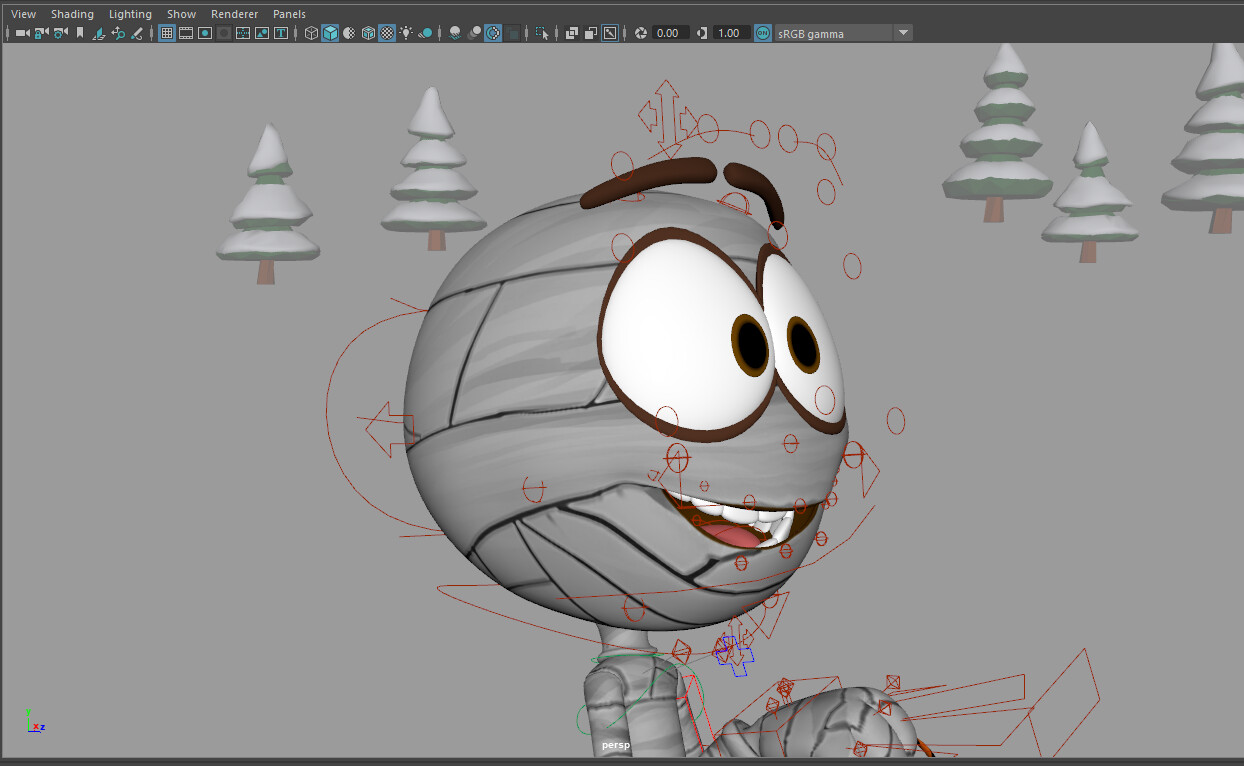The height and width of the screenshot is (766, 1244).
Task: Toggle the grid display
Action: pyautogui.click(x=166, y=33)
